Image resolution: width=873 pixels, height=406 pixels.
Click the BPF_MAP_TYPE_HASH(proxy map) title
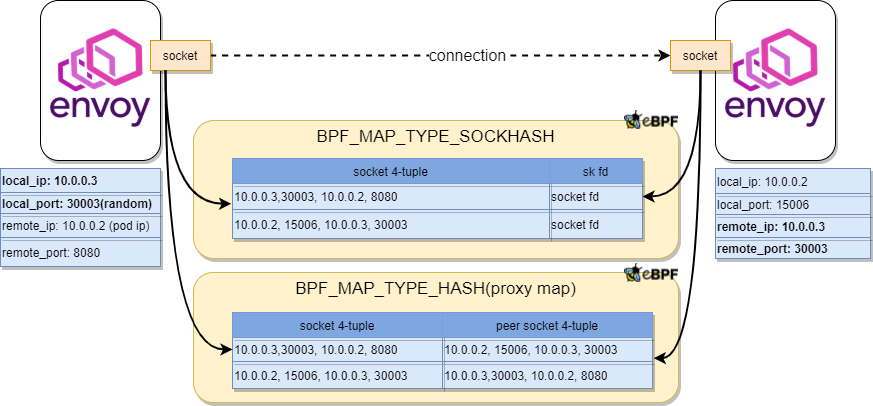coord(435,290)
